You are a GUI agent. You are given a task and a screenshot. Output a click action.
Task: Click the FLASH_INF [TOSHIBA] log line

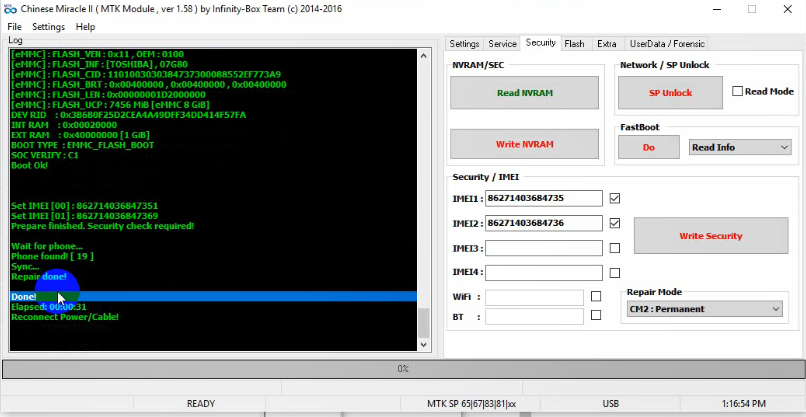(99, 64)
